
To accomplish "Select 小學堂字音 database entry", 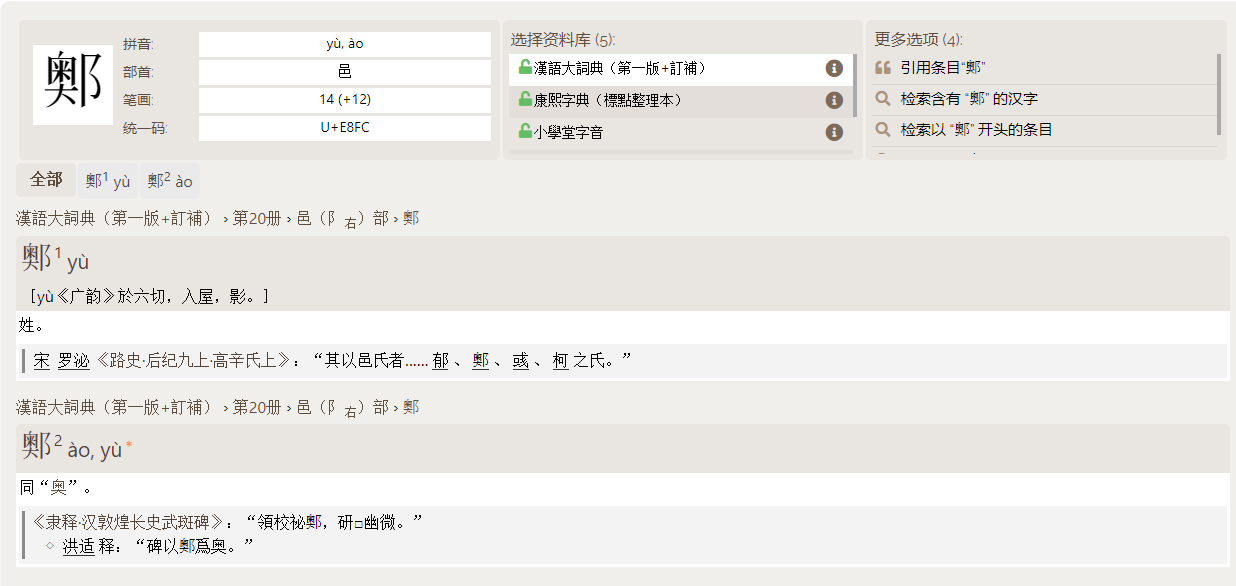I will tap(568, 133).
